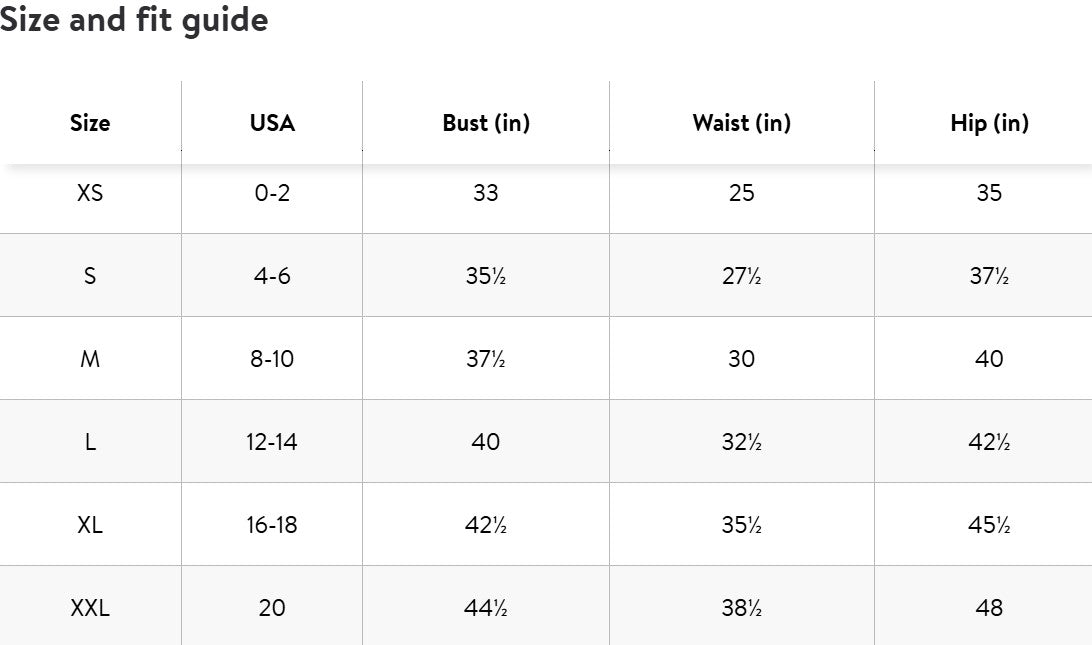This screenshot has width=1092, height=645.
Task: Click the USA 0-2 size cell
Action: click(272, 193)
